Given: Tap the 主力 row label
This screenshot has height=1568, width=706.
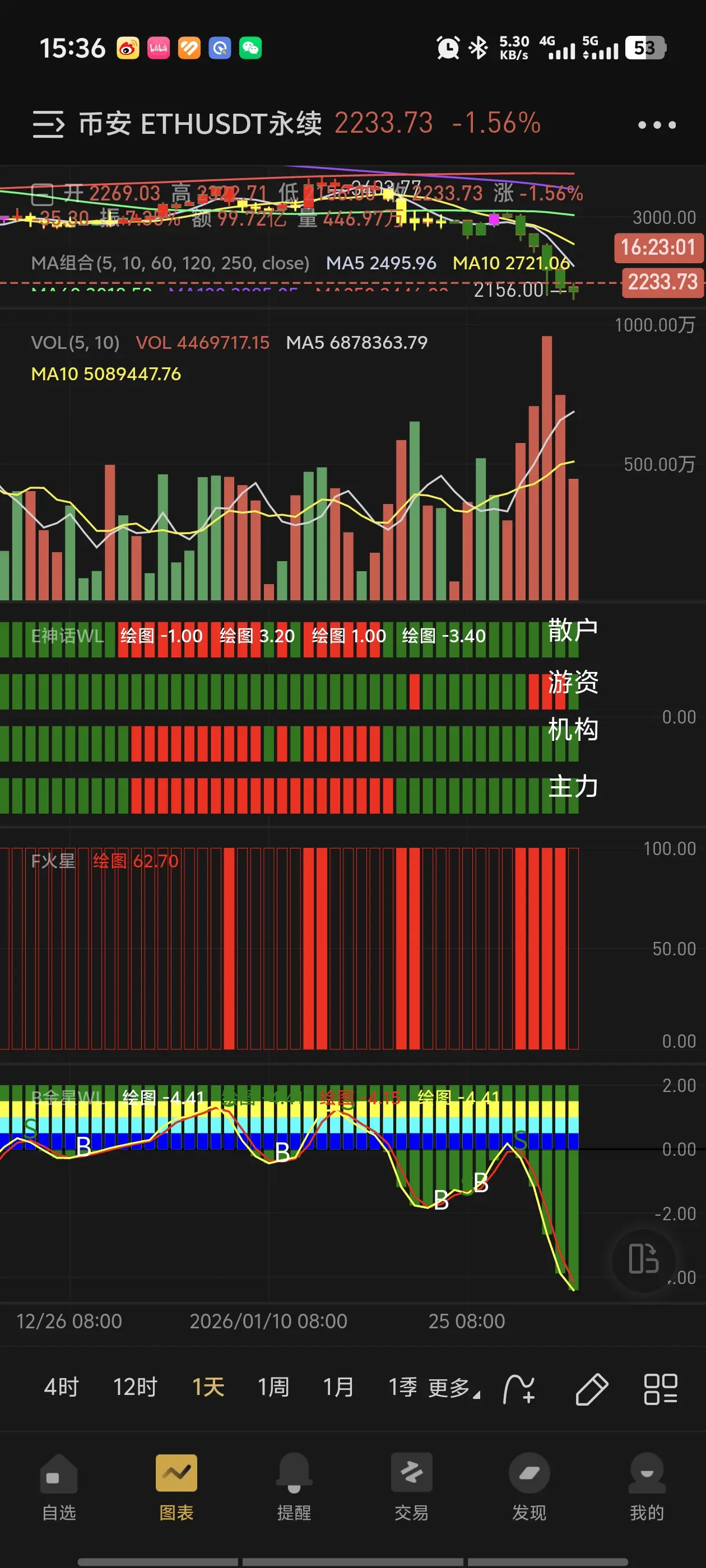Looking at the screenshot, I should pyautogui.click(x=573, y=786).
